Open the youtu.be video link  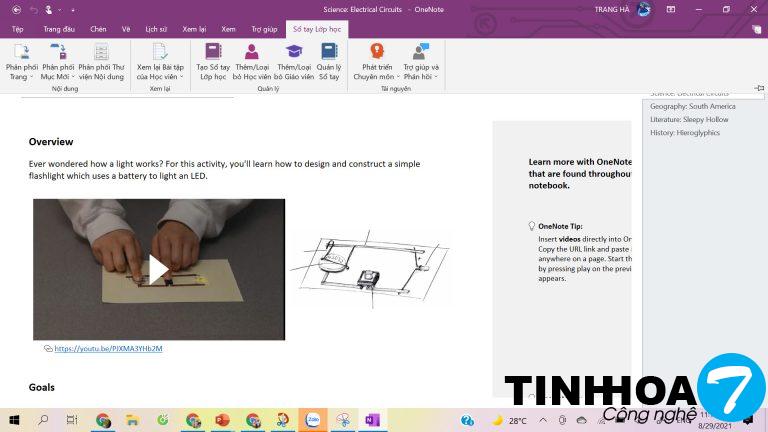108,348
